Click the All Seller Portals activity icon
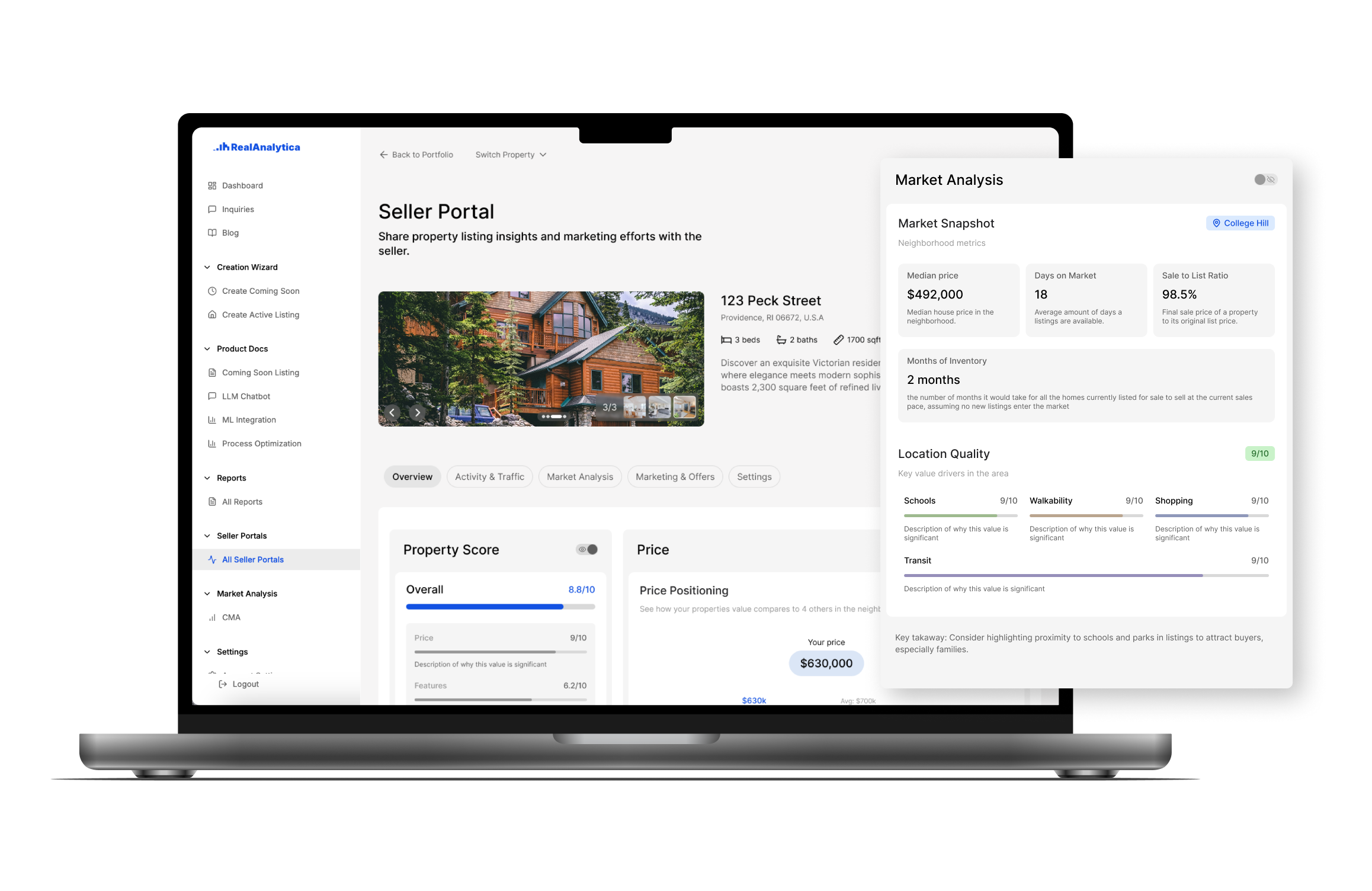This screenshot has width=1372, height=891. [x=212, y=560]
